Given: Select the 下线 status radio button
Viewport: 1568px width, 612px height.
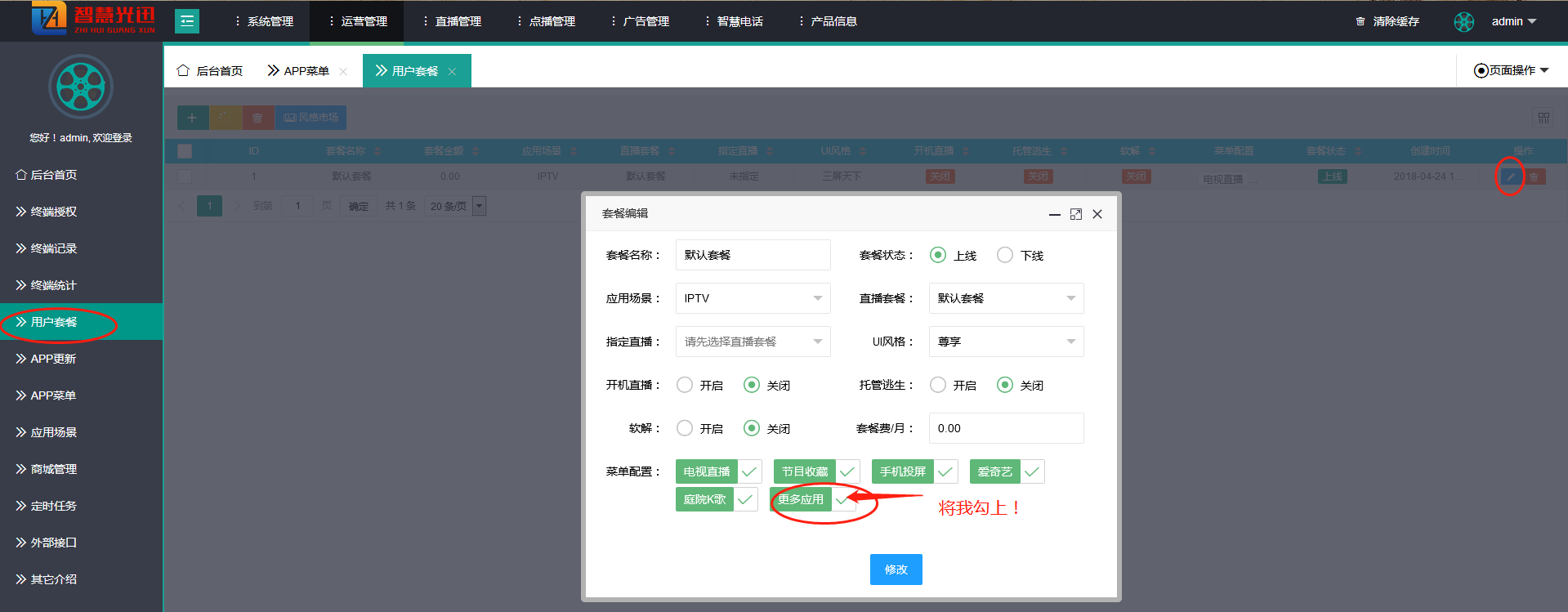Looking at the screenshot, I should [x=1005, y=255].
